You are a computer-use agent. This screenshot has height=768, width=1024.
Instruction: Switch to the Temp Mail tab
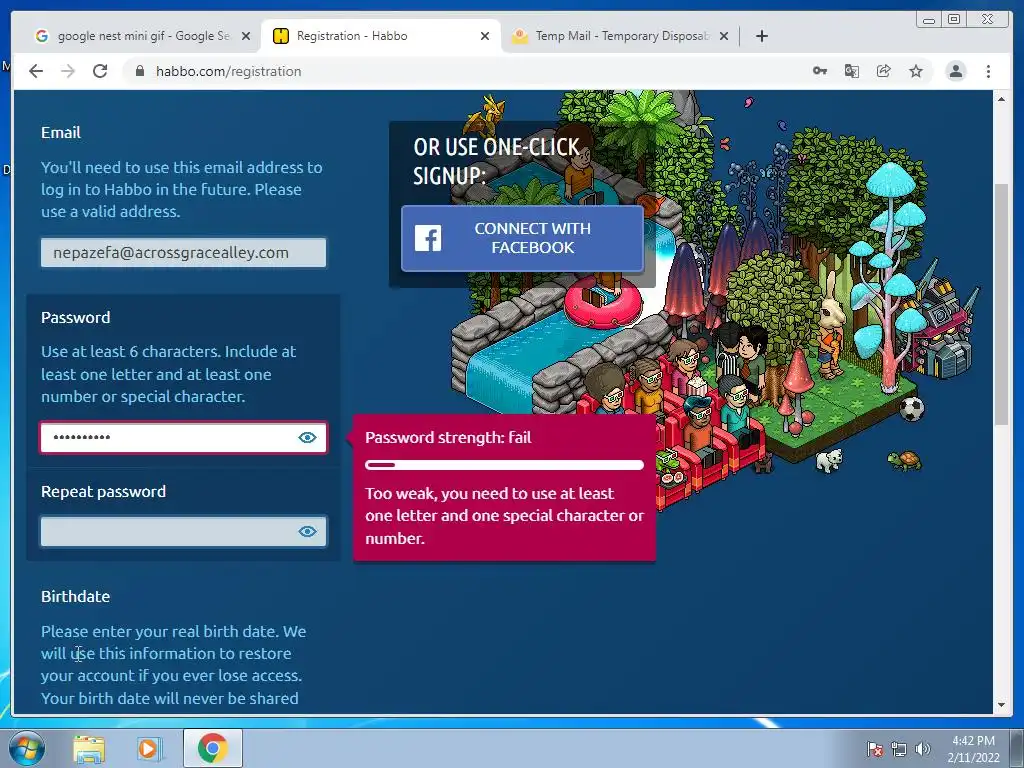coord(620,37)
